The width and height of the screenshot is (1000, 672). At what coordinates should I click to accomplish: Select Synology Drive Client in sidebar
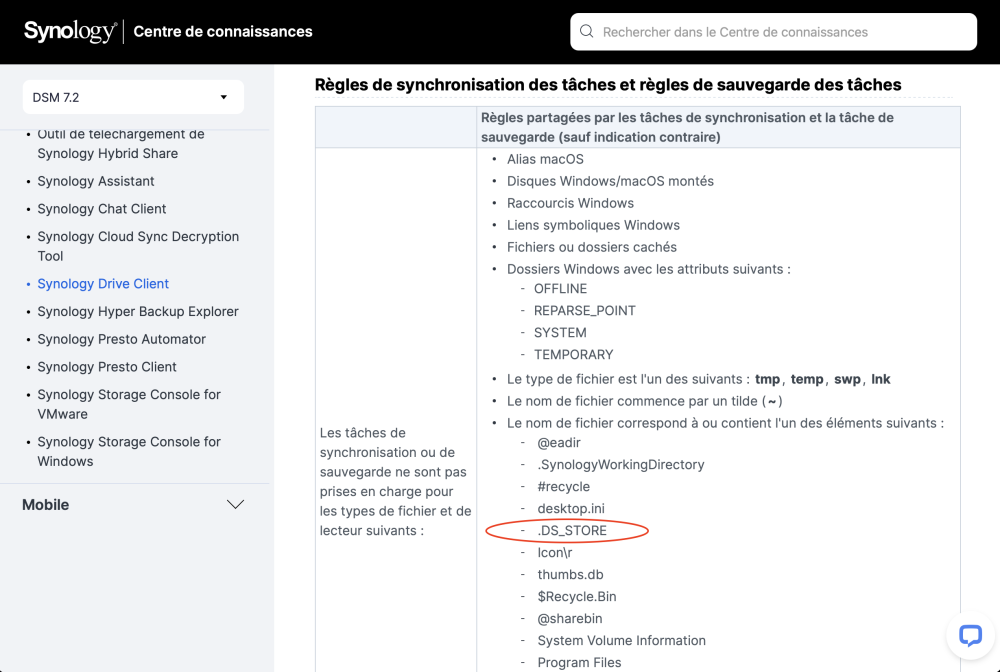[x=103, y=284]
